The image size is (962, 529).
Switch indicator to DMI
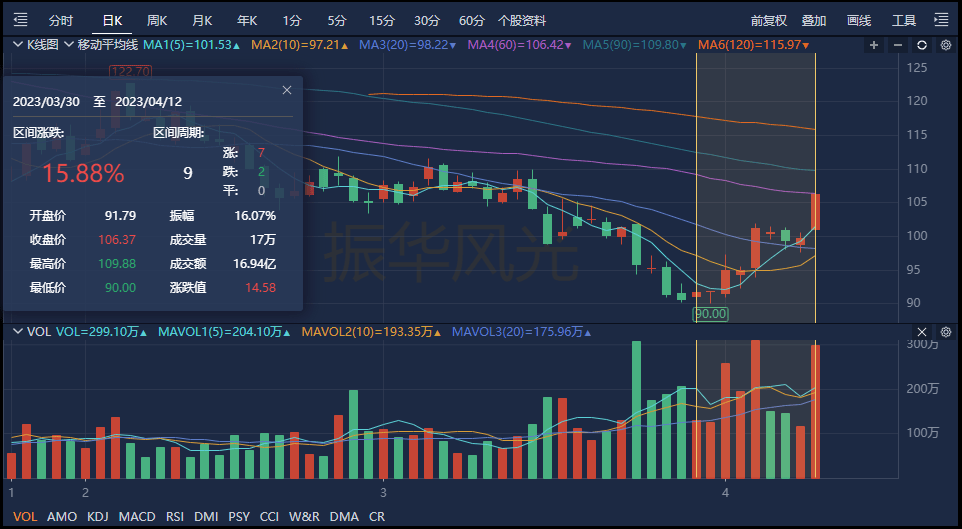click(206, 517)
